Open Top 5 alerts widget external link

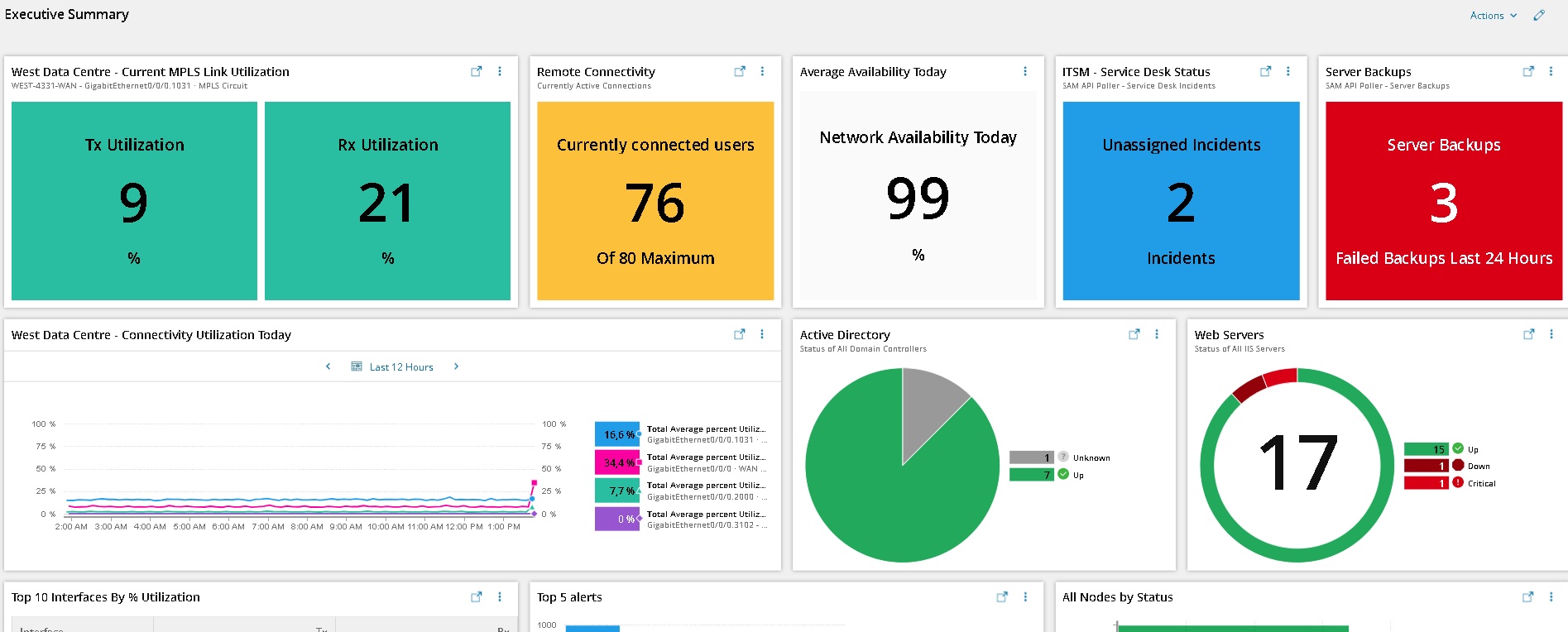(1002, 597)
